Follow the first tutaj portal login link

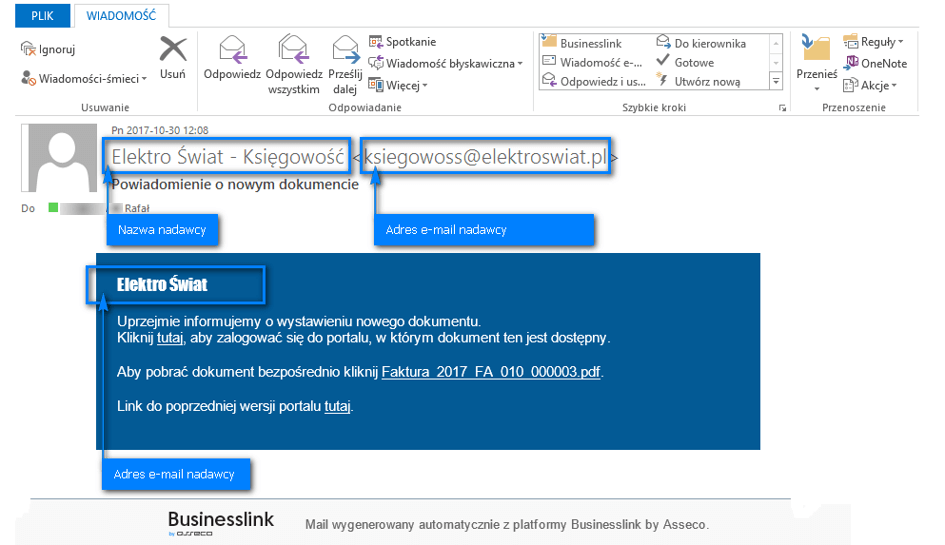click(170, 338)
